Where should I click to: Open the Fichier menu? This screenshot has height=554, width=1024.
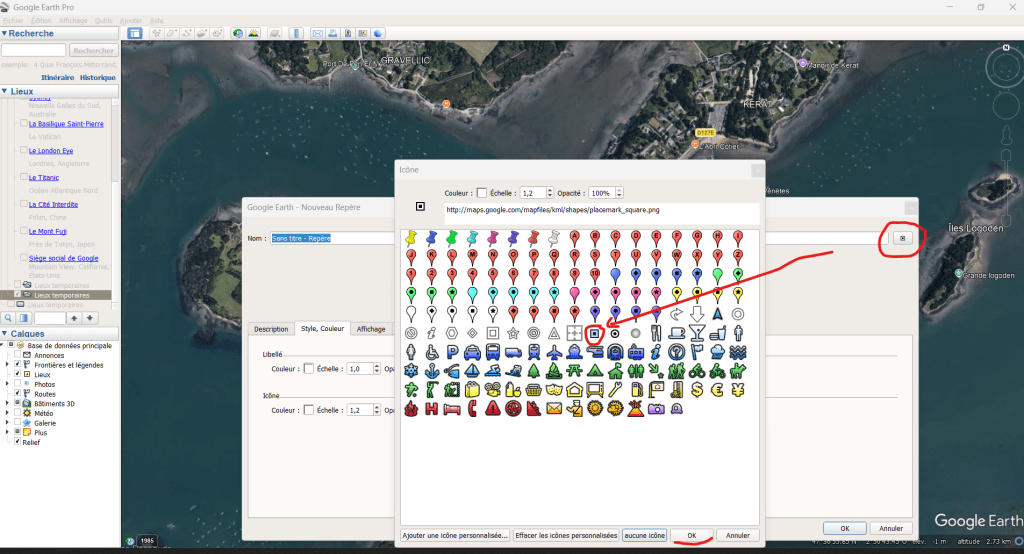pyautogui.click(x=13, y=21)
